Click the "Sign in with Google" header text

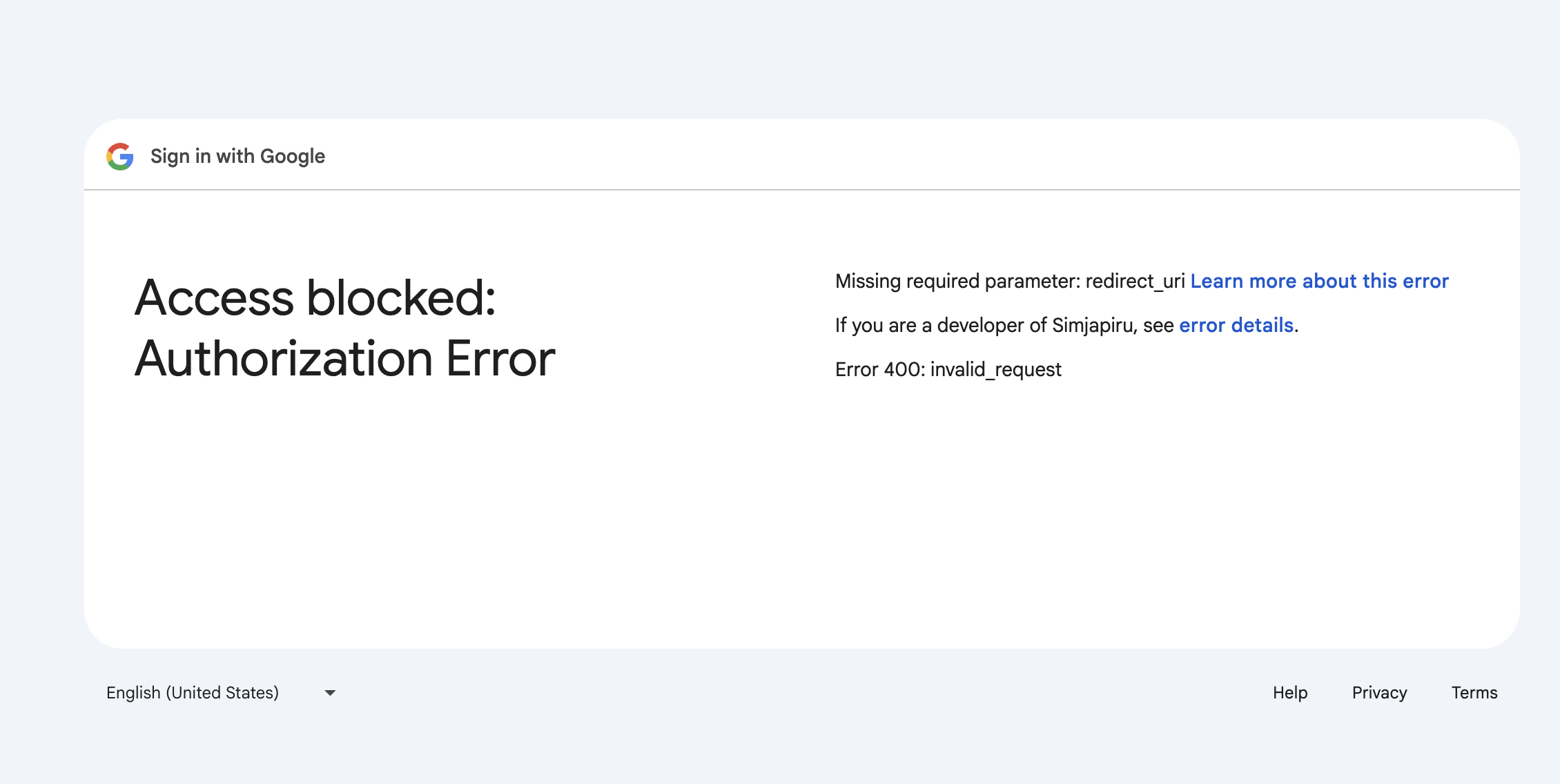(237, 157)
